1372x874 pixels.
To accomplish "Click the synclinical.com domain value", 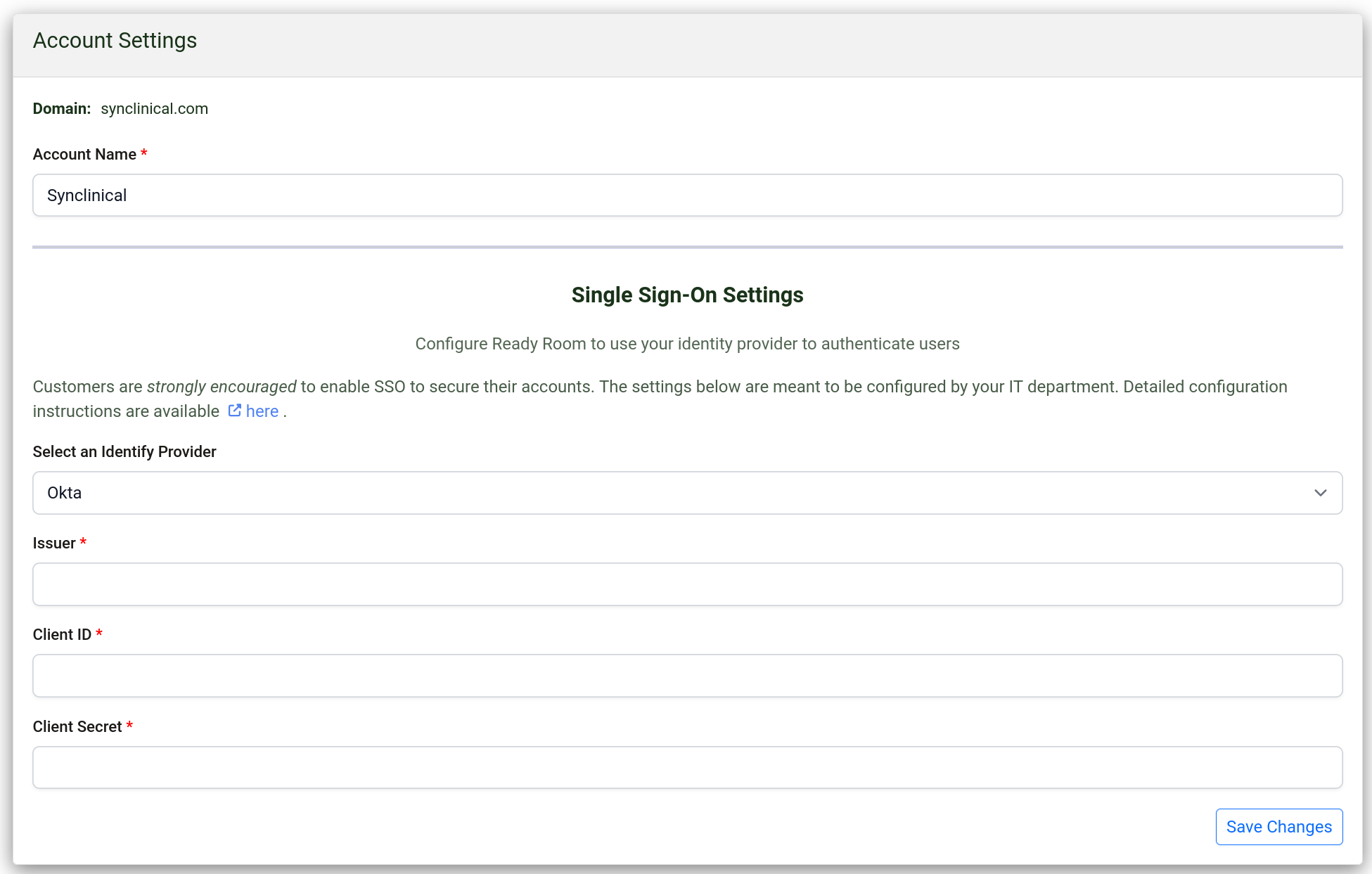I will [154, 109].
